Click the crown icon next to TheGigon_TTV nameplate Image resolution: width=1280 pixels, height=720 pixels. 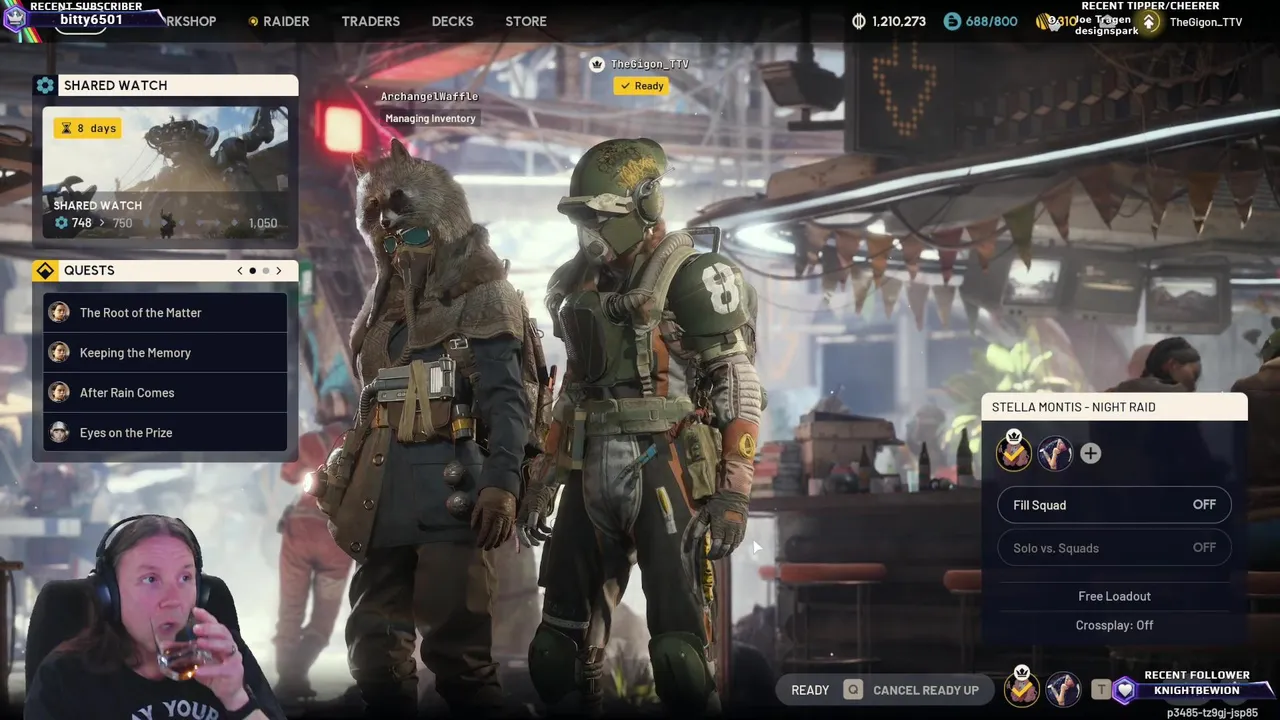pyautogui.click(x=597, y=64)
